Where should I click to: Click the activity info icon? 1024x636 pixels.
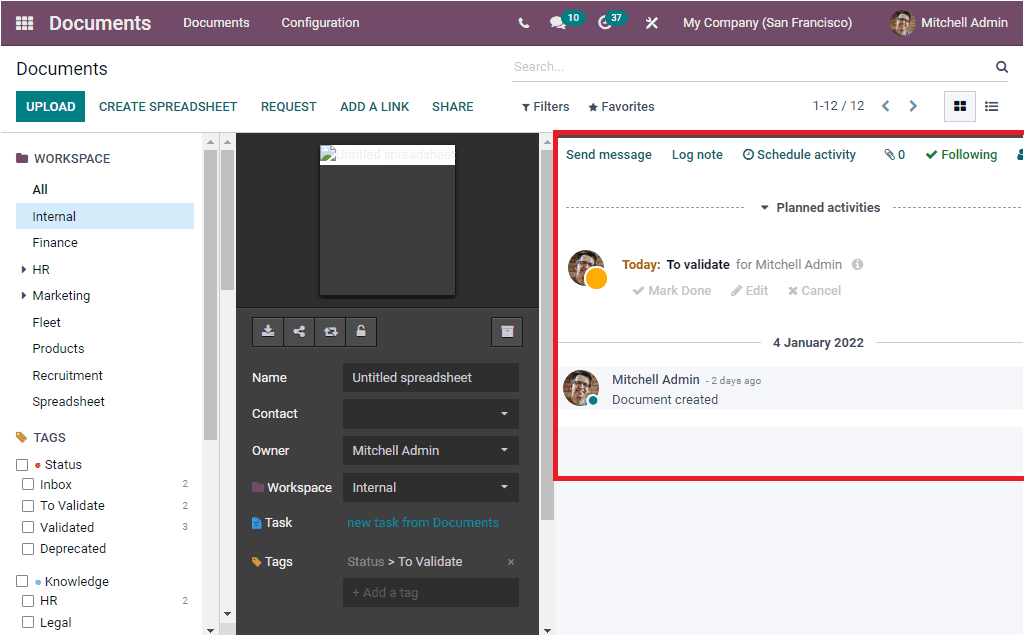857,264
